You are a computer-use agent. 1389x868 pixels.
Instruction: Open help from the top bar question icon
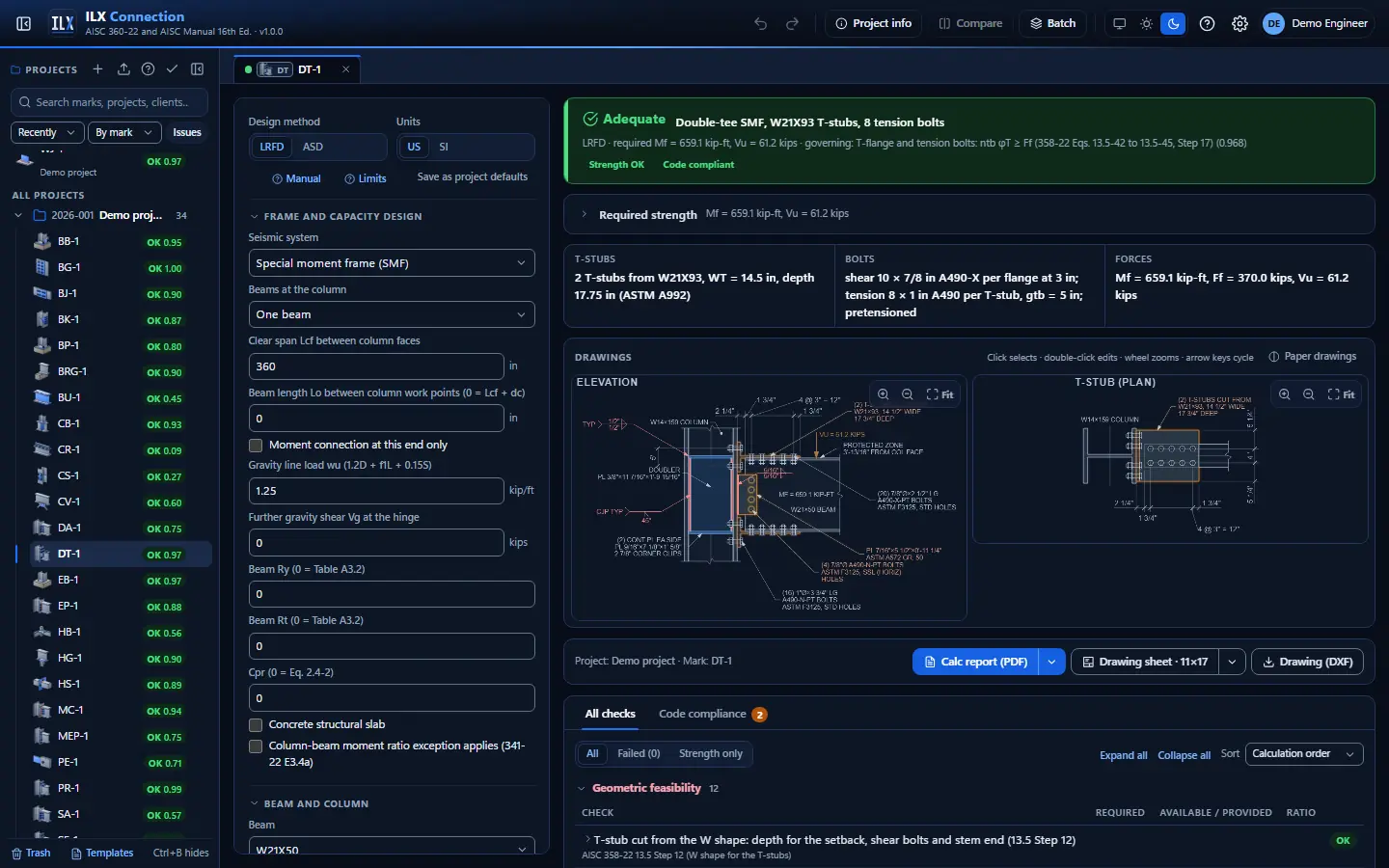click(1207, 23)
